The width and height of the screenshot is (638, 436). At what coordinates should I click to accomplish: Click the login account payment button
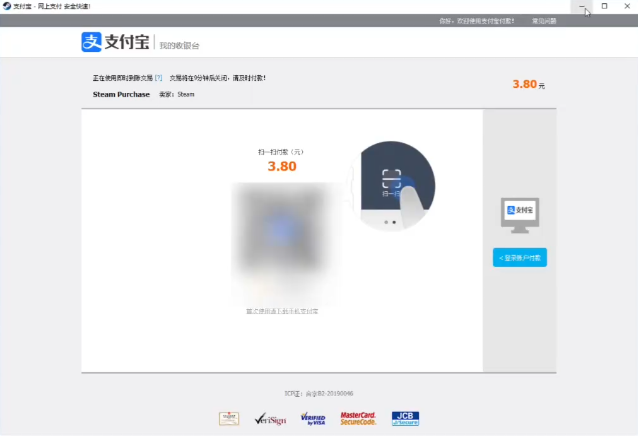pyautogui.click(x=520, y=257)
